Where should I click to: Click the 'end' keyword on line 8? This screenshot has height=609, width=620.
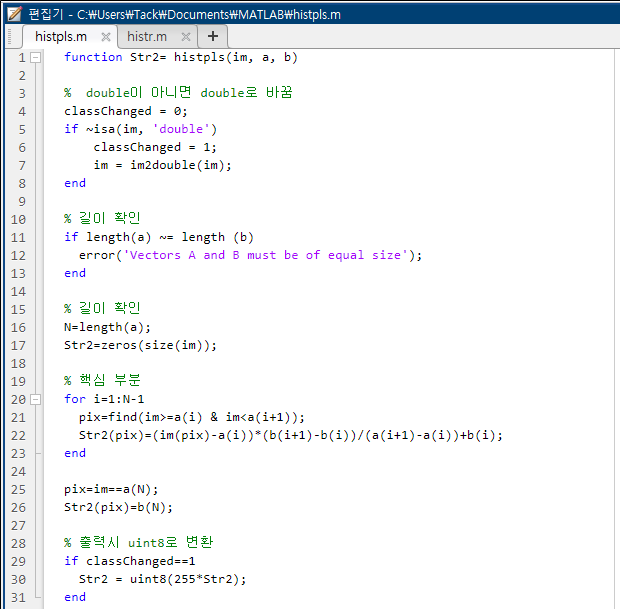[x=75, y=183]
